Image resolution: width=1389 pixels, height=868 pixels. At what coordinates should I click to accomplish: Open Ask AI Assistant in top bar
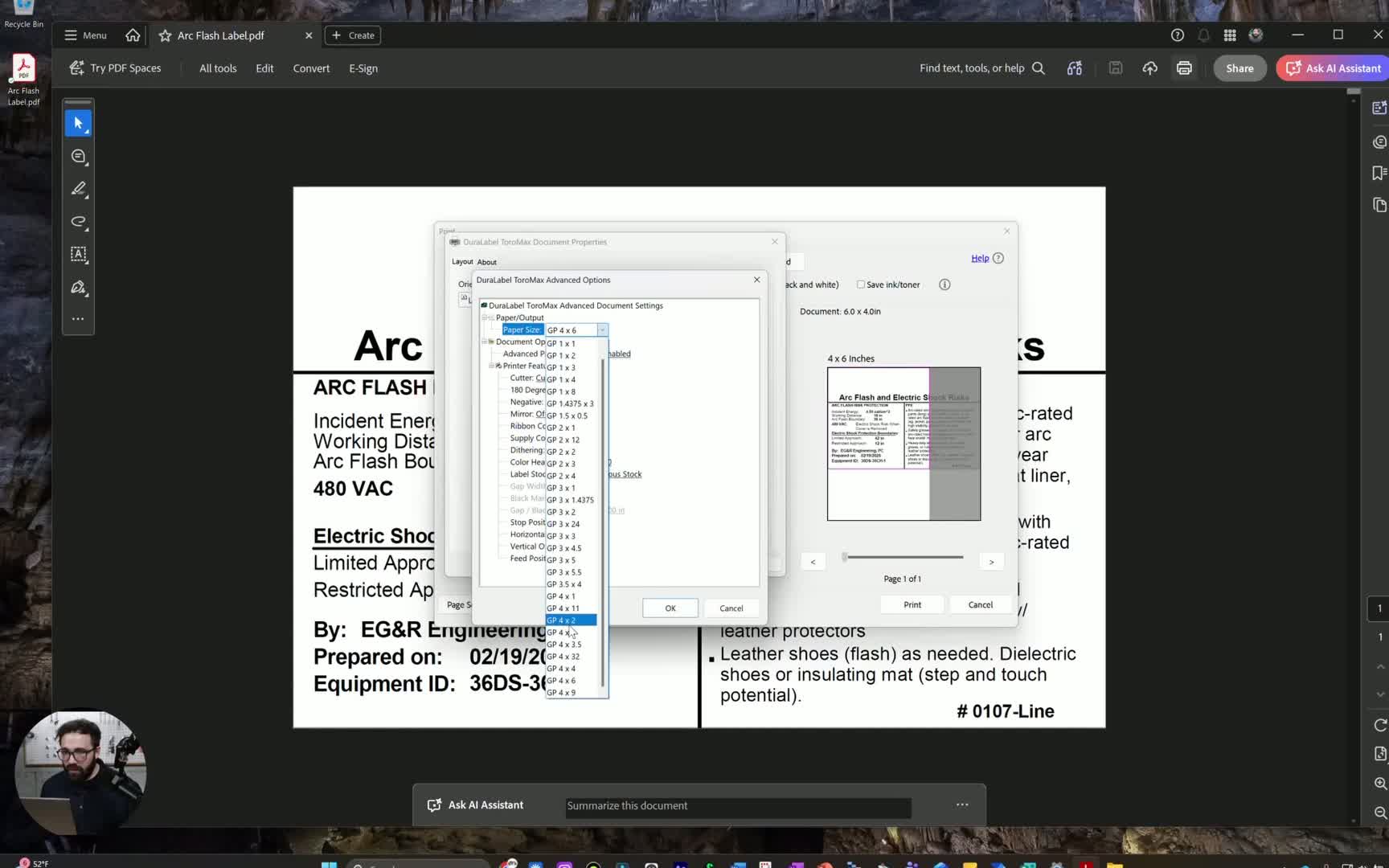[1333, 68]
